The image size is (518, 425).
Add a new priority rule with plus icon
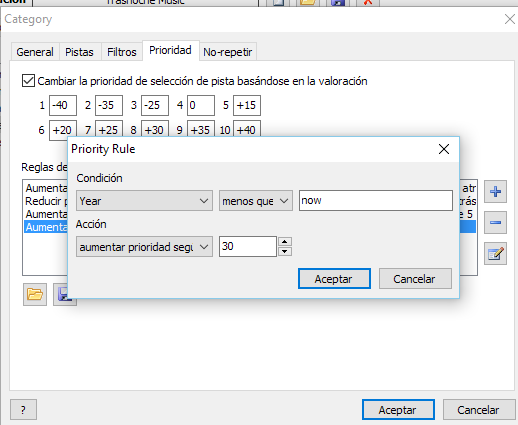[495, 192]
